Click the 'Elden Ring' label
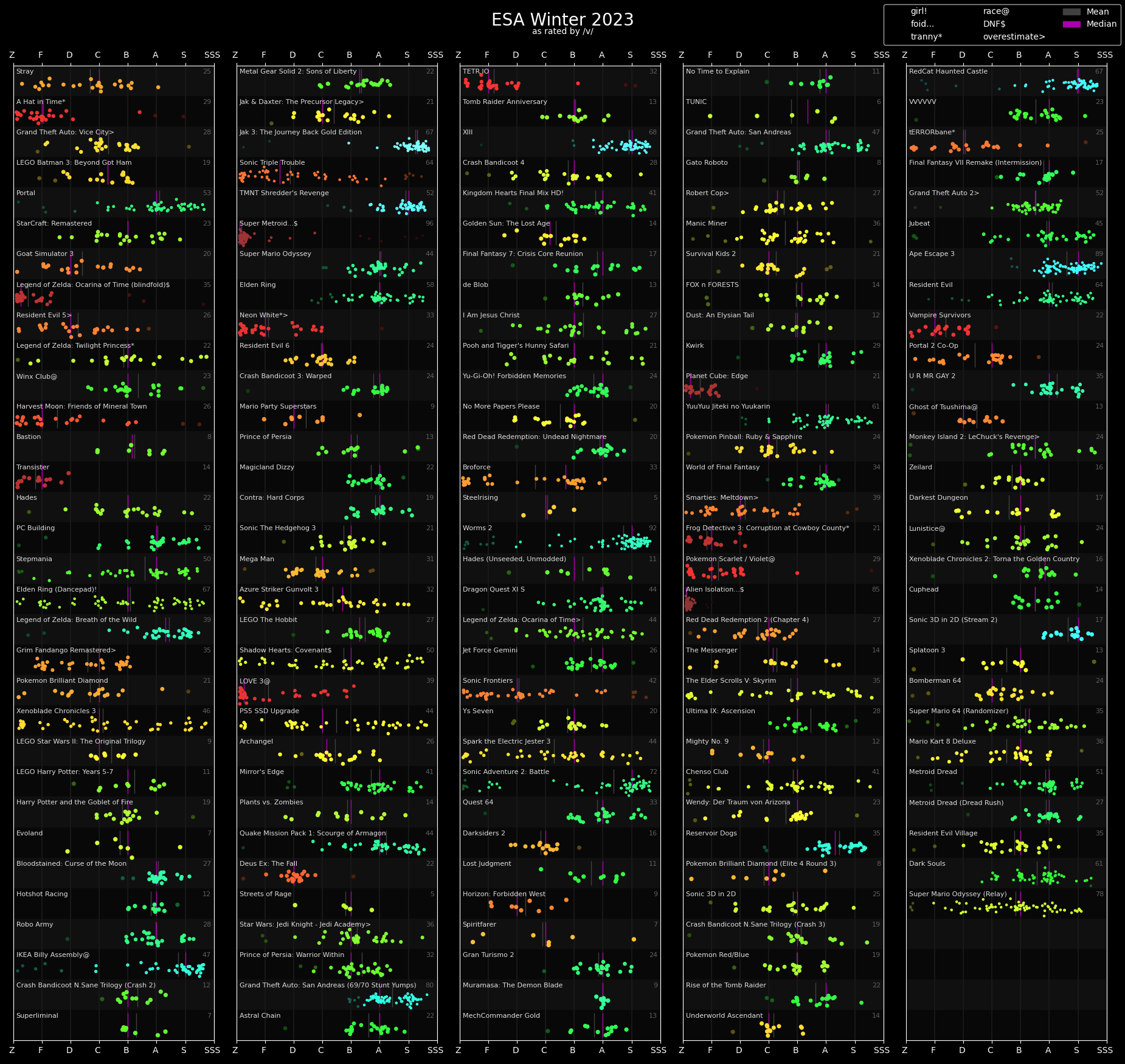 click(258, 285)
